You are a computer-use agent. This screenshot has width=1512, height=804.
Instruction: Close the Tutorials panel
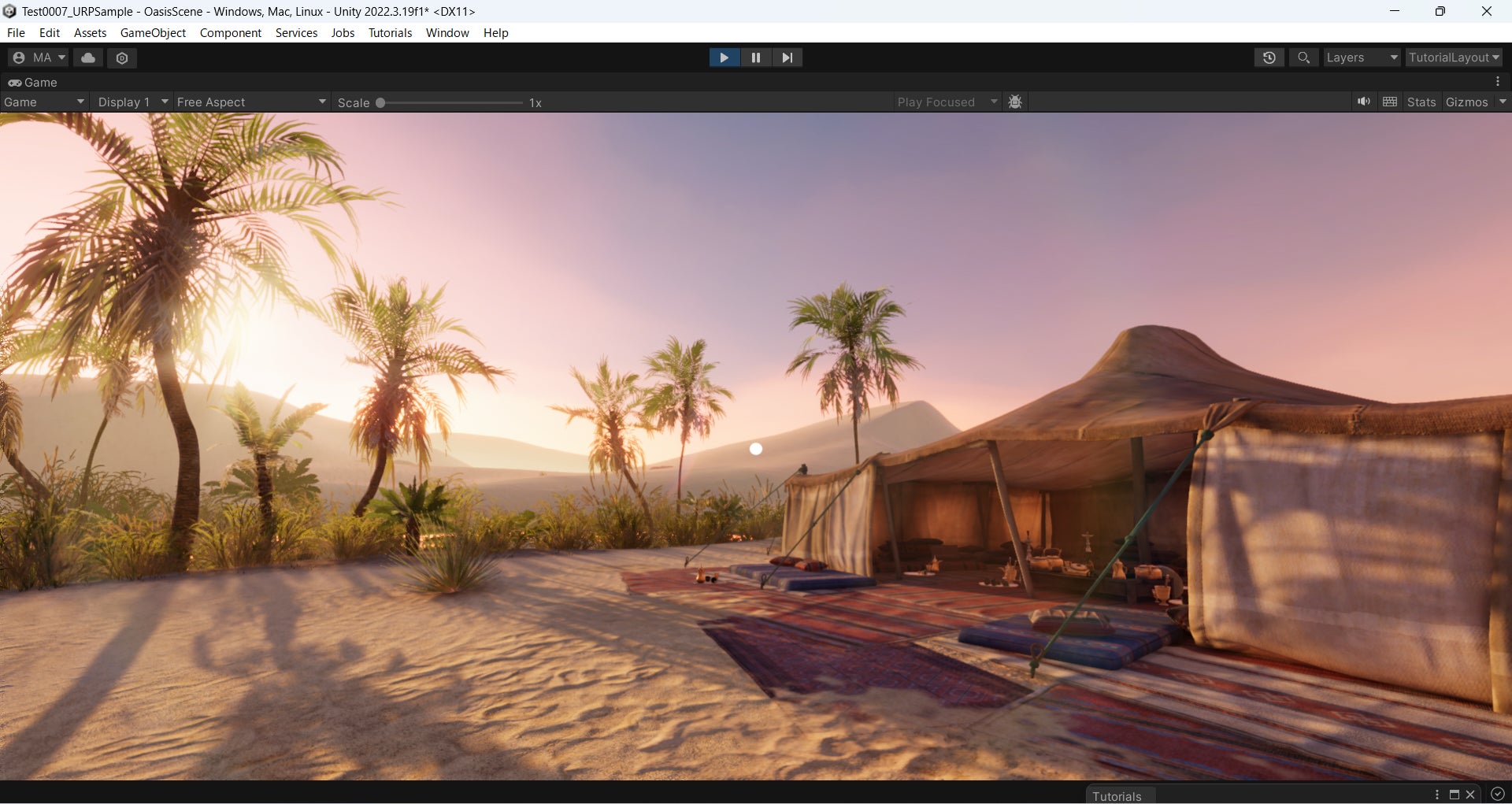(1470, 795)
